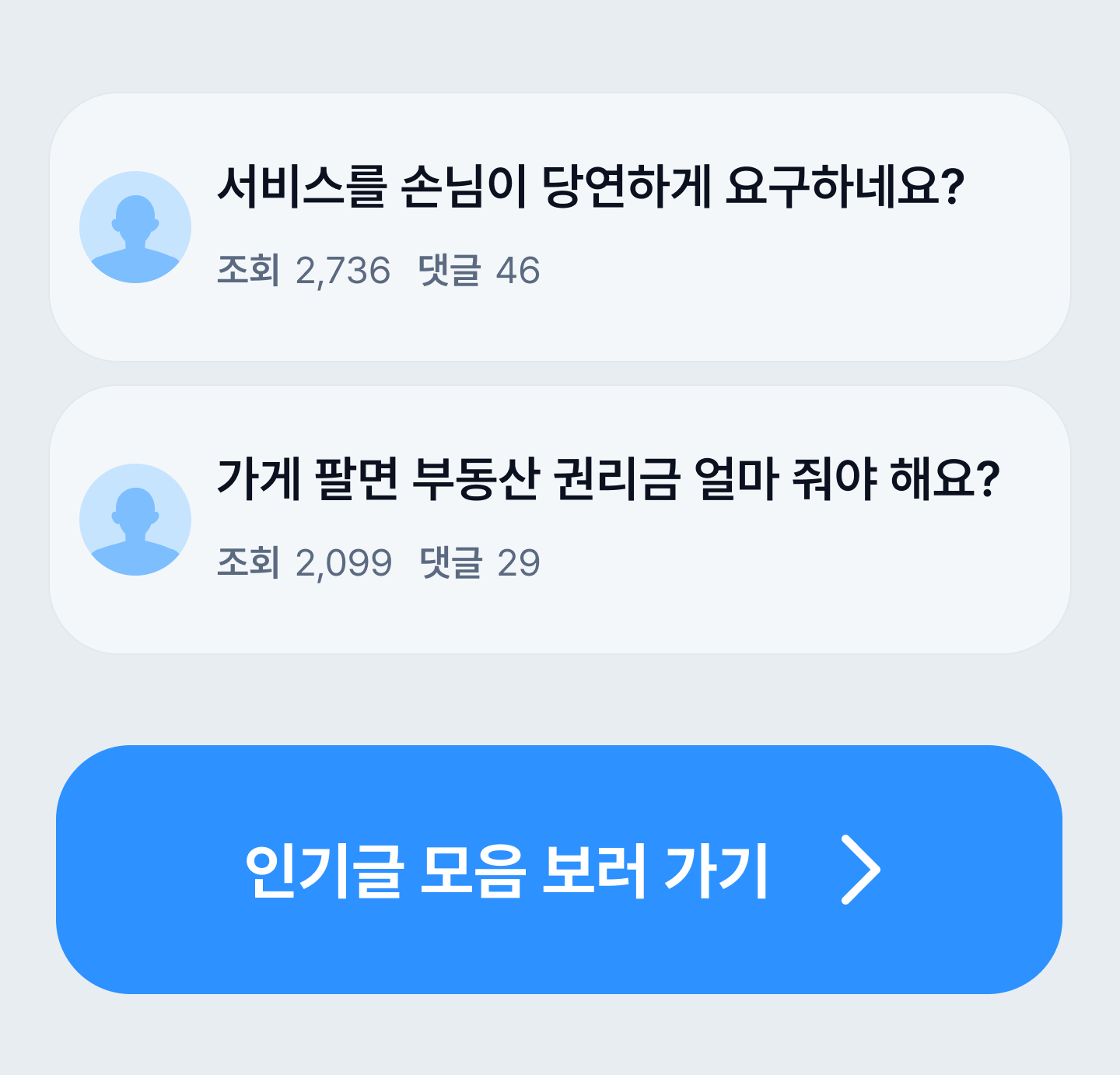This screenshot has height=1075, width=1120.
Task: Click the profile avatar on the 권리금 post
Action: click(x=135, y=520)
